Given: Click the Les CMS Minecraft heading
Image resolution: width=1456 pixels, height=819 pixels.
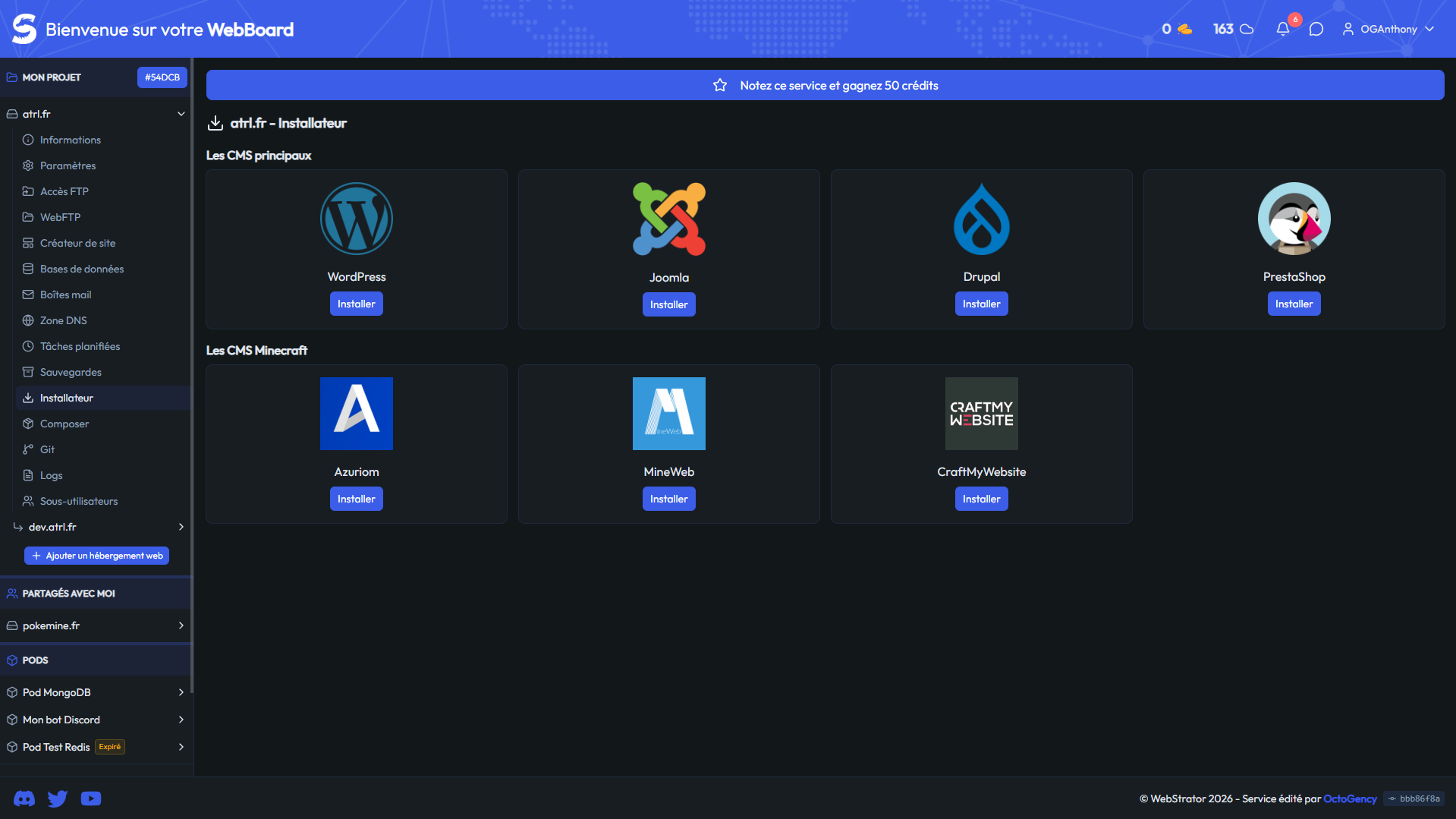Looking at the screenshot, I should tap(256, 351).
